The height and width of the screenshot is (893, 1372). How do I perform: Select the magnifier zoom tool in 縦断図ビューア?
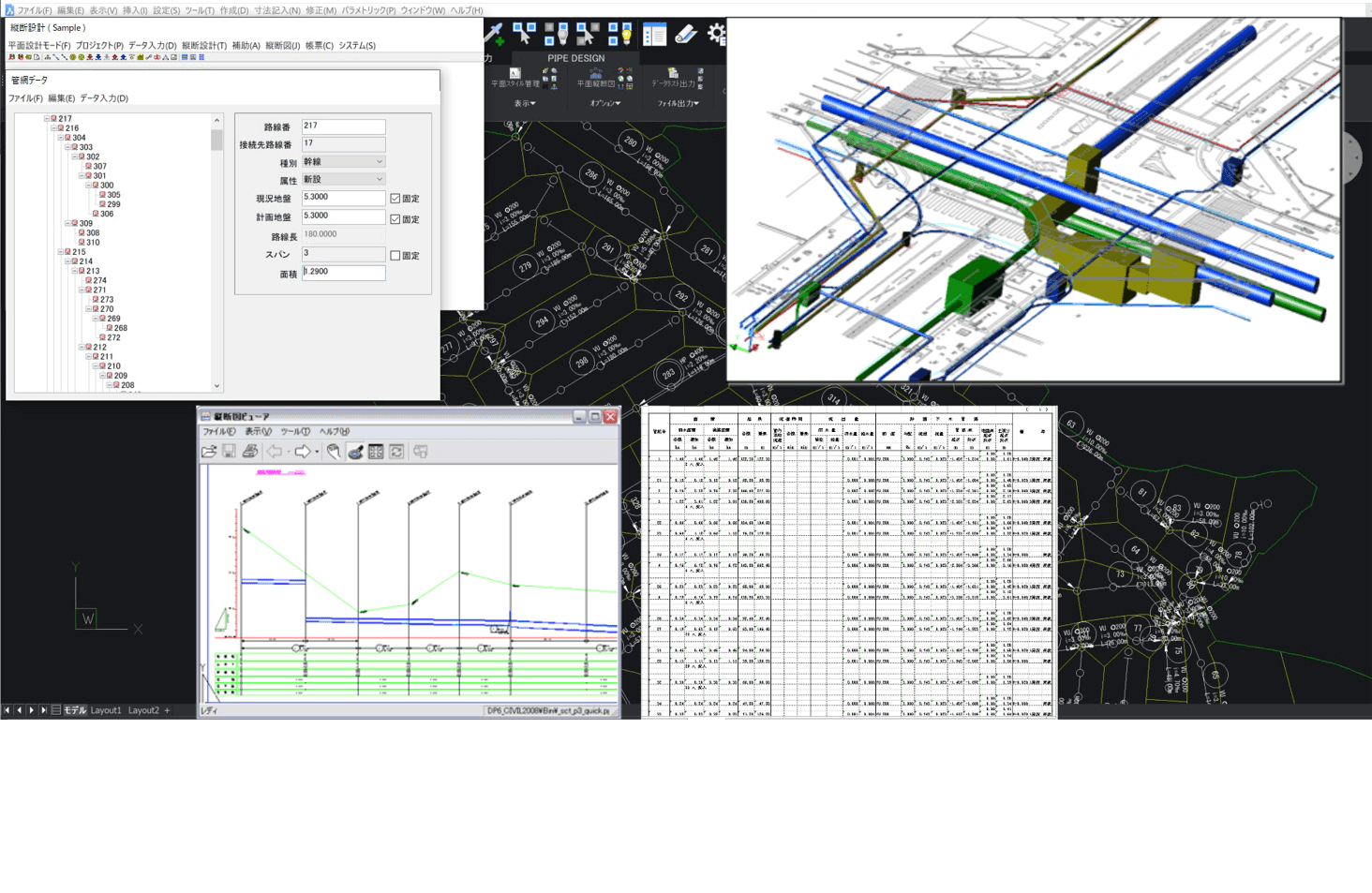tap(355, 452)
